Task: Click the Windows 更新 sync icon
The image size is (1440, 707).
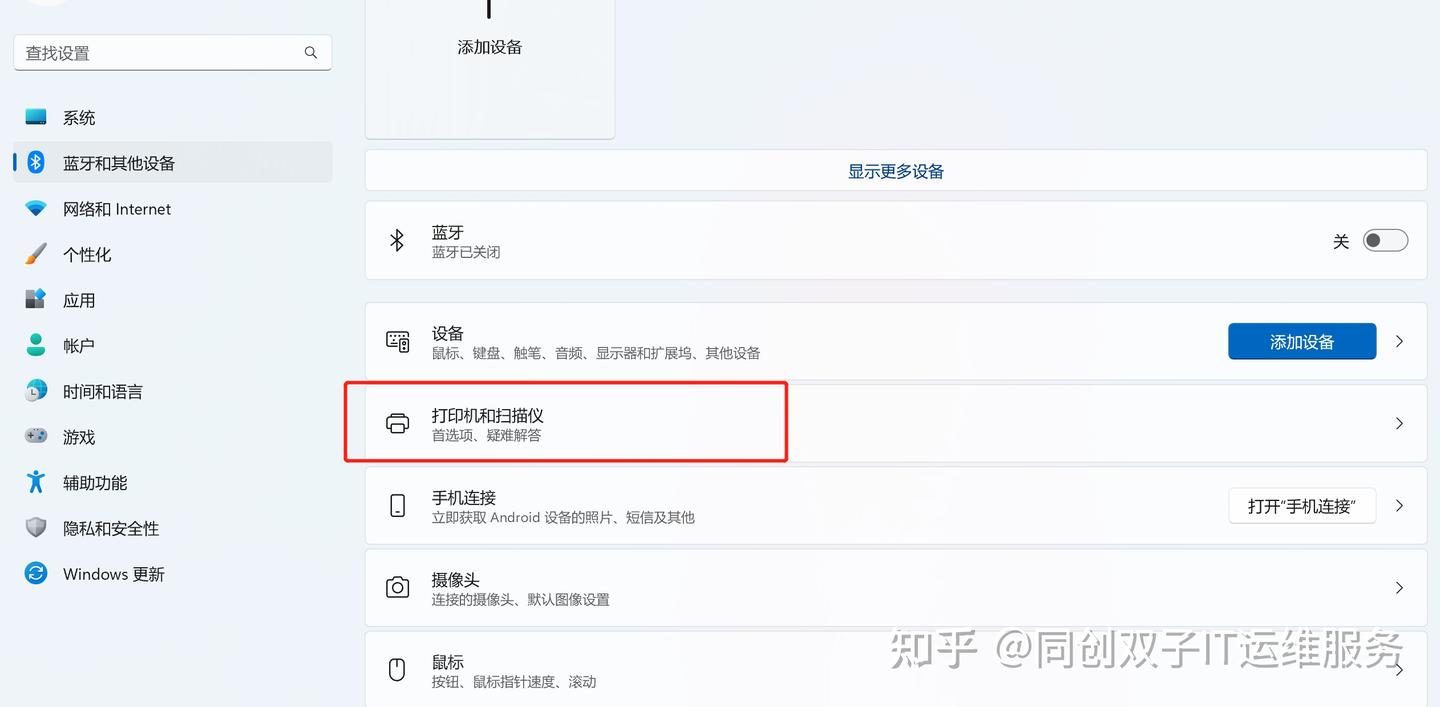Action: tap(36, 573)
